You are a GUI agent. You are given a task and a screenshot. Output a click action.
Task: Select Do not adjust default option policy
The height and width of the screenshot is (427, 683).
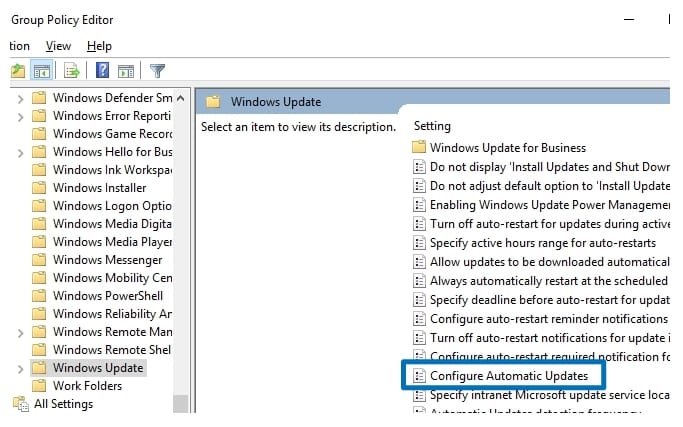point(541,186)
